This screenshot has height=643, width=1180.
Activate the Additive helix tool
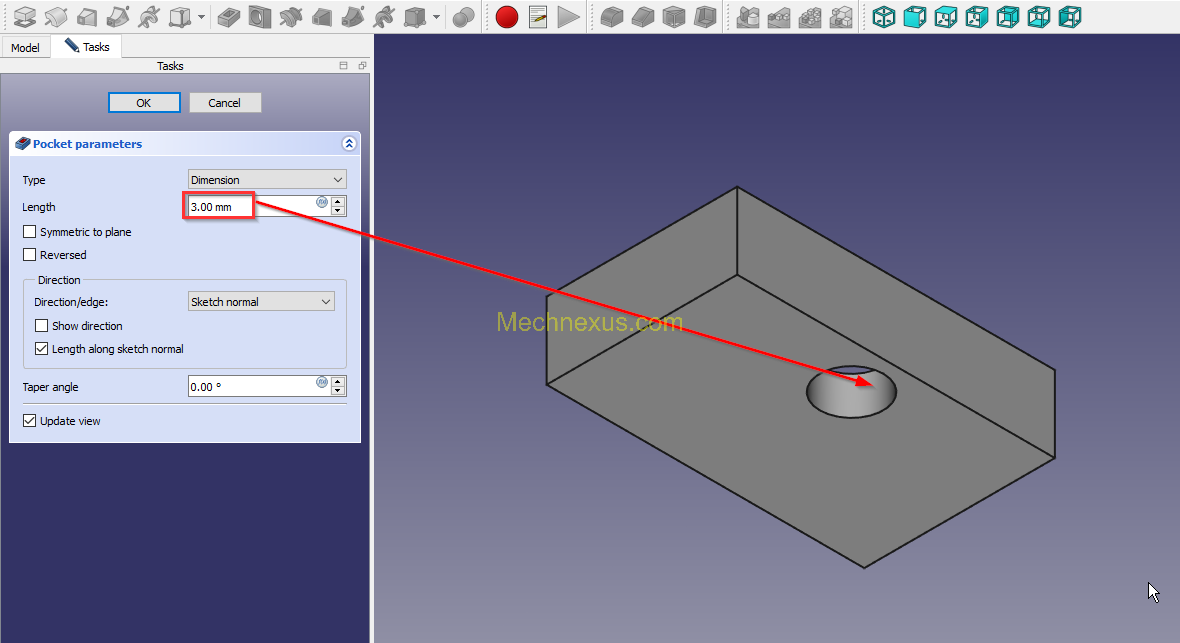pos(148,17)
